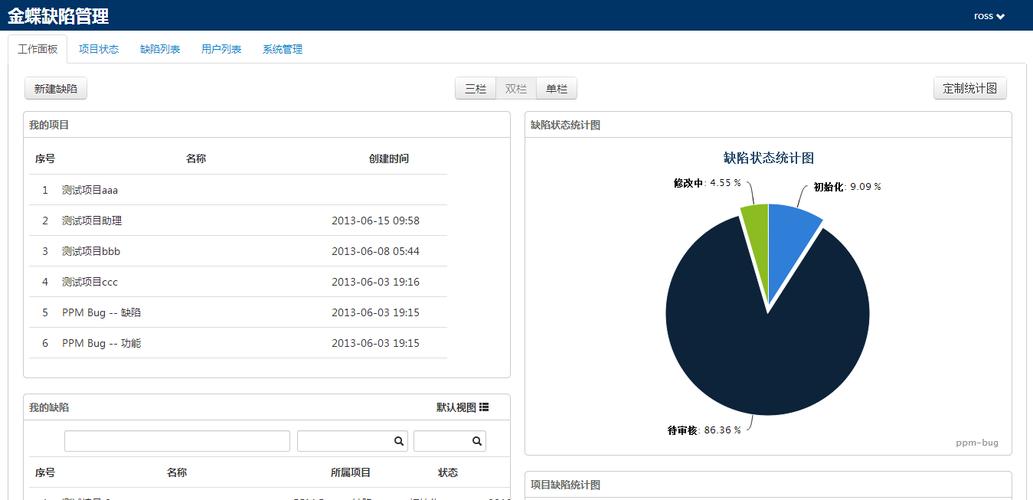1033x500 pixels.
Task: Switch to the 系统管理 tab
Action: click(x=283, y=49)
